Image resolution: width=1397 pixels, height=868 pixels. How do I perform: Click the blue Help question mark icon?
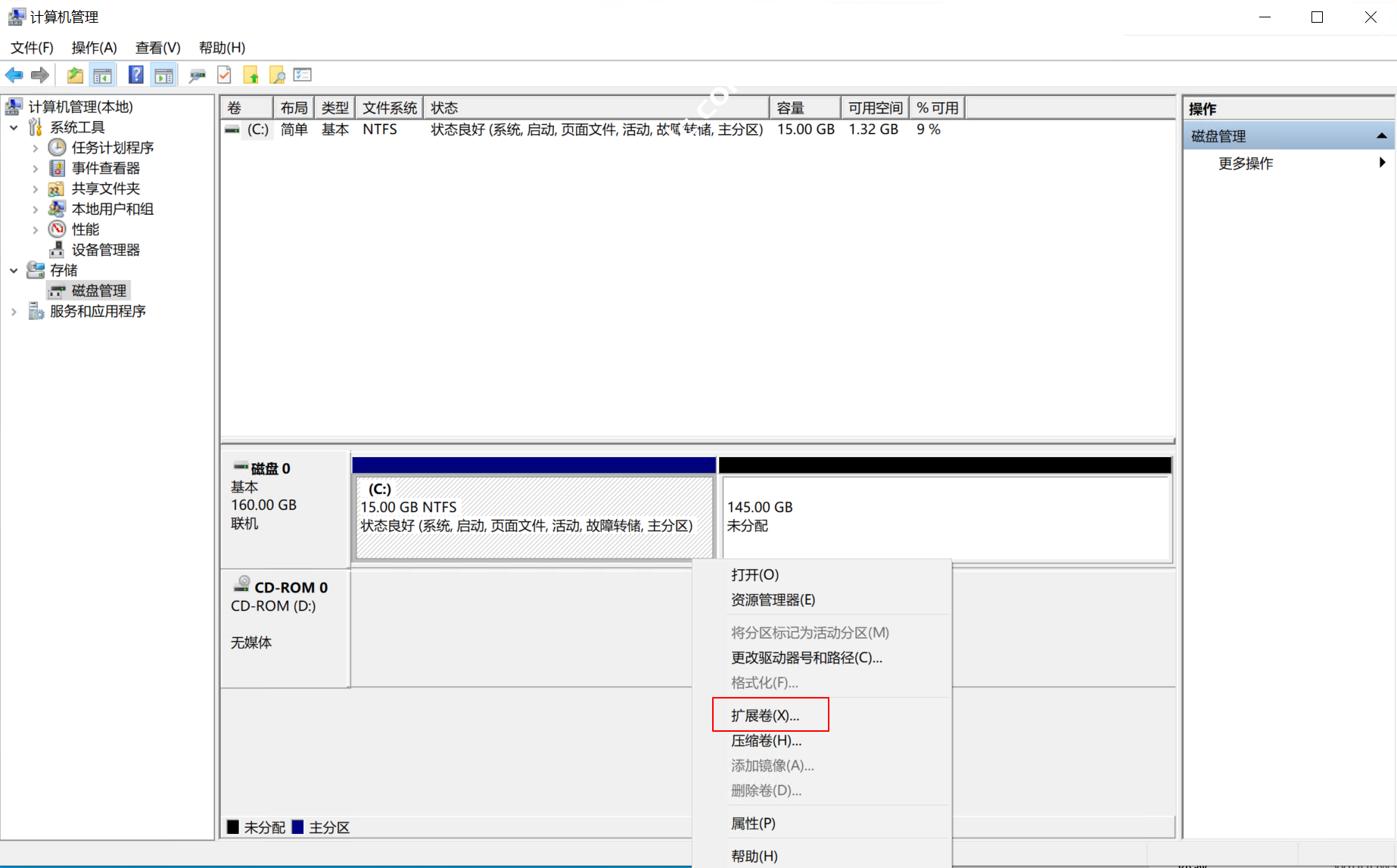coord(135,75)
